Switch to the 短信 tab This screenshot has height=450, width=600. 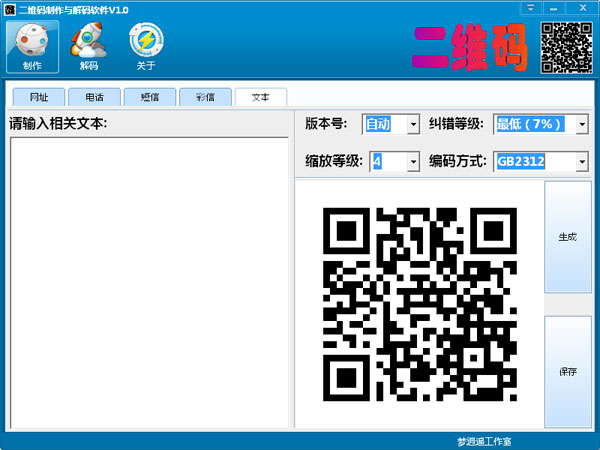150,97
